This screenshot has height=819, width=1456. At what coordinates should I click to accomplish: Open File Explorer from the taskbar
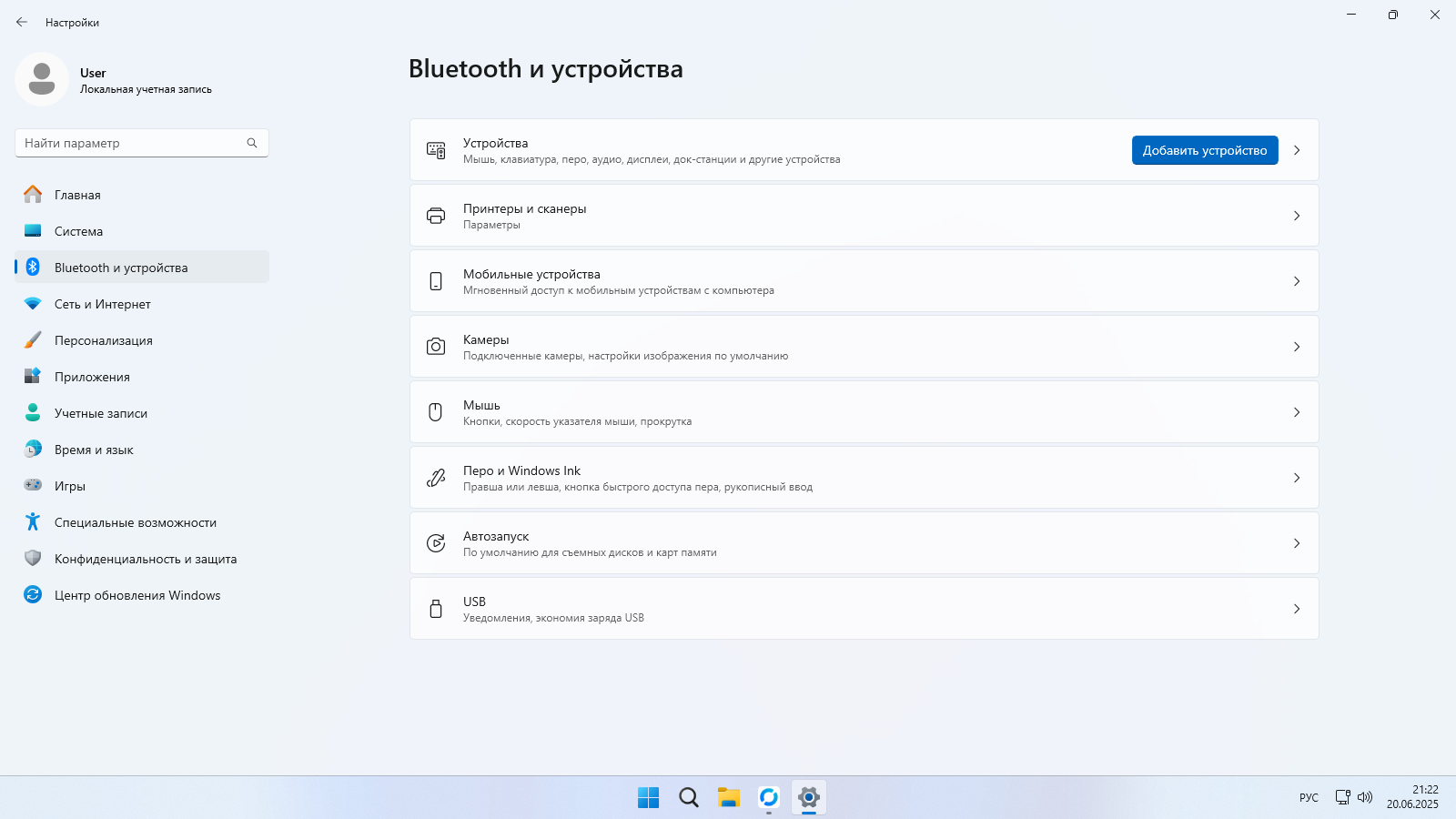click(x=729, y=798)
